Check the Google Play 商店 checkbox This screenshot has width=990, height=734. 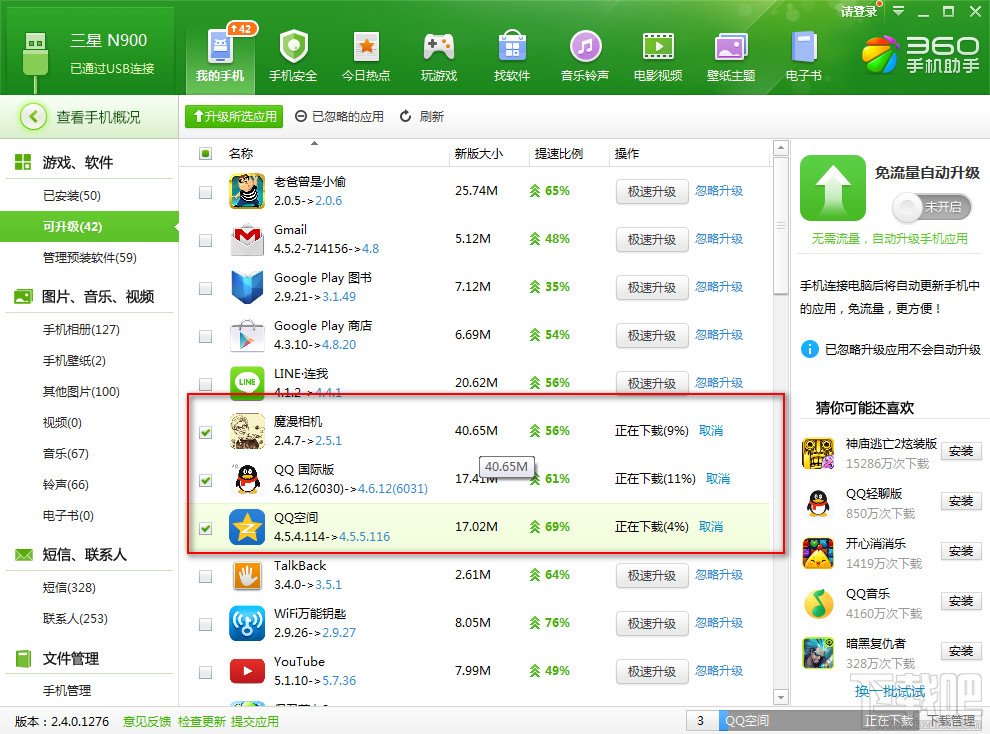(205, 336)
